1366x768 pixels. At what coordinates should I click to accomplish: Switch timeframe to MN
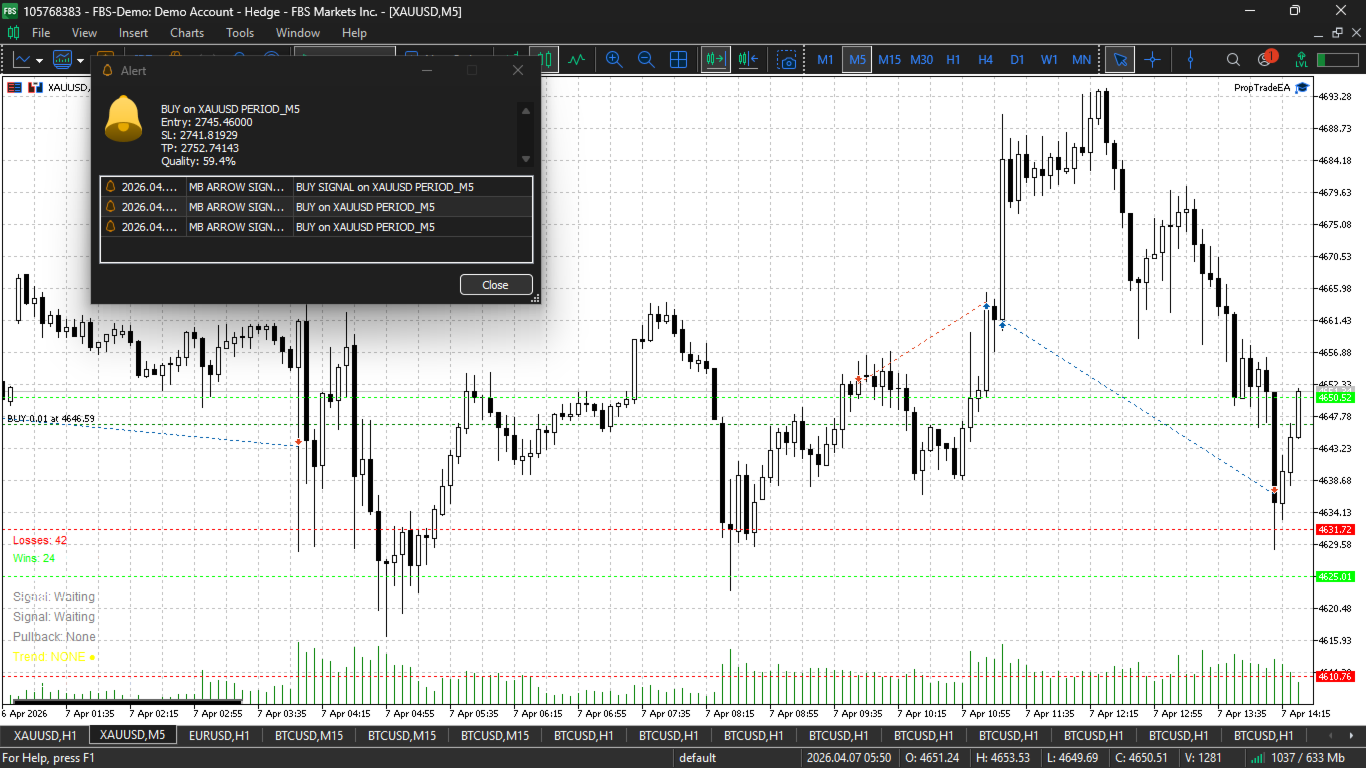pos(1081,59)
